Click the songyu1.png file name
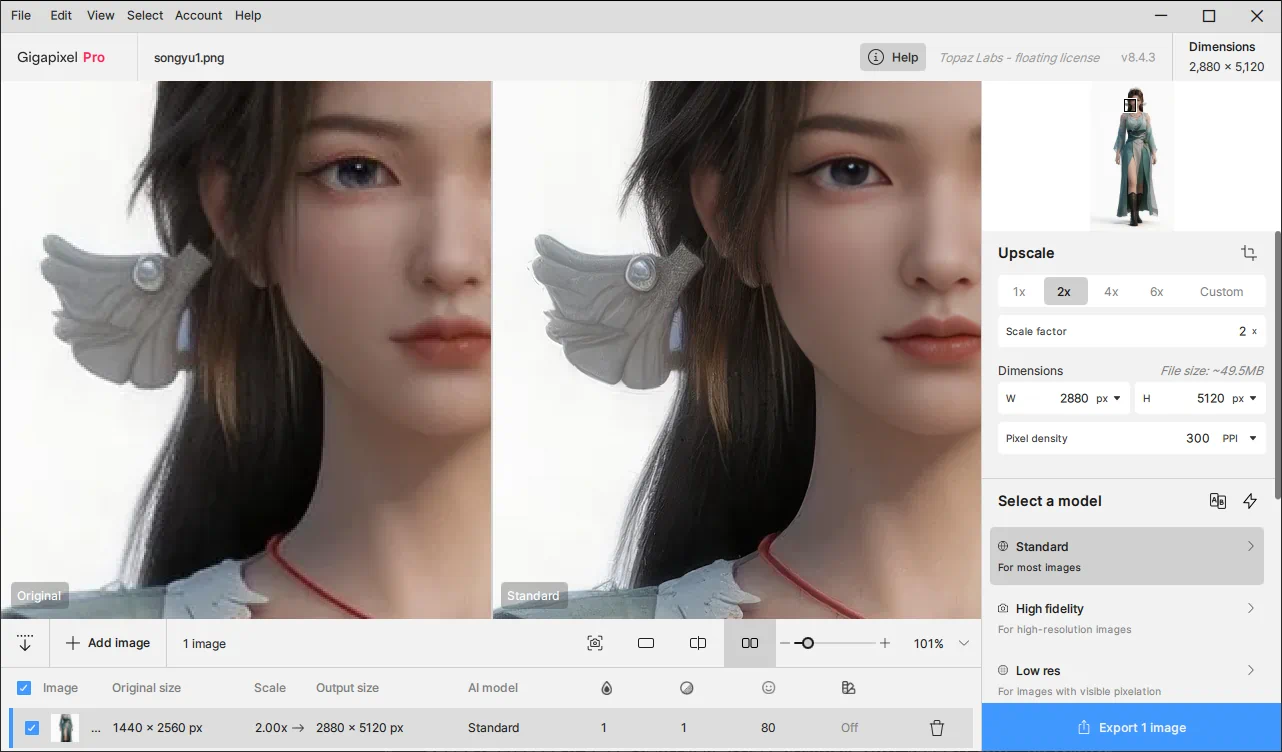Screen dimensions: 1282x752 point(189,57)
